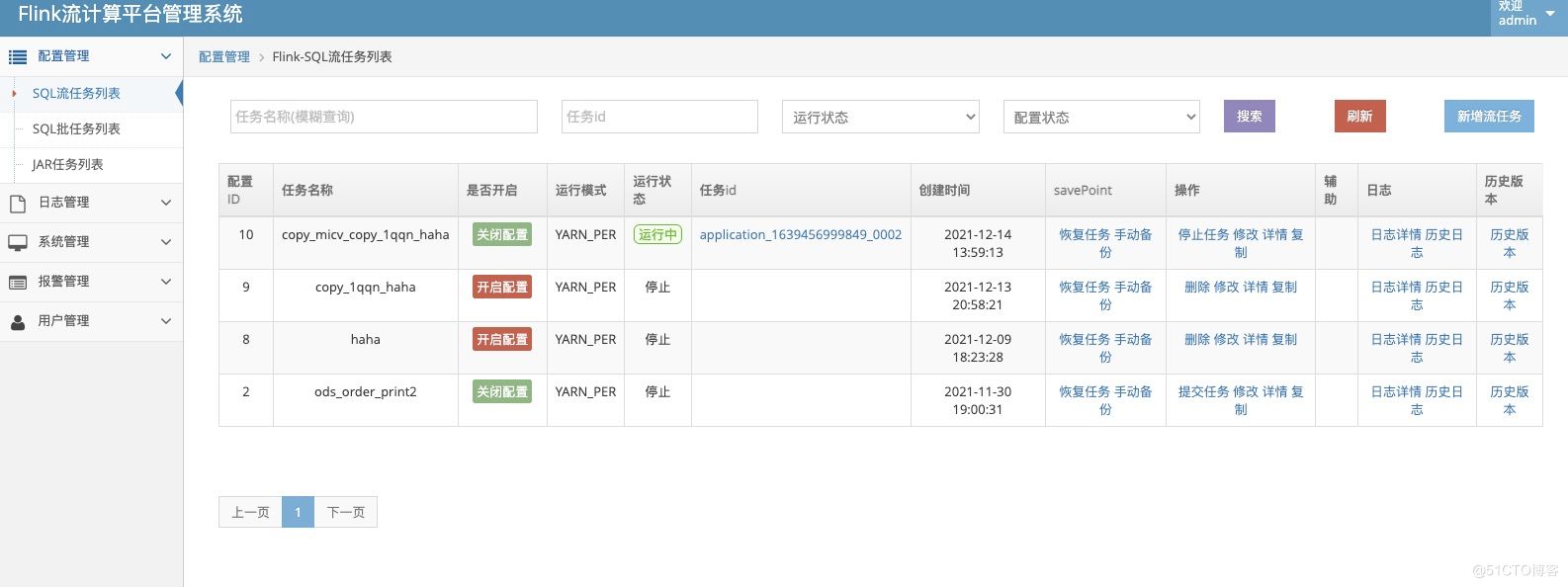Click the 运行中 status badge
Viewport: 1568px width, 587px height.
(657, 234)
